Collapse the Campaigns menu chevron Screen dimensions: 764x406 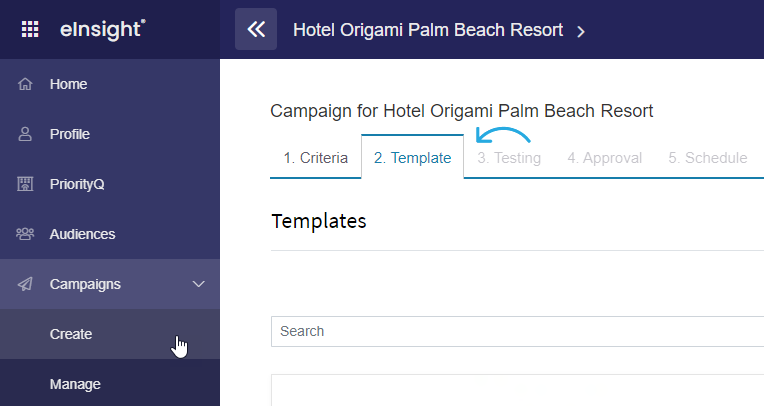pos(198,284)
